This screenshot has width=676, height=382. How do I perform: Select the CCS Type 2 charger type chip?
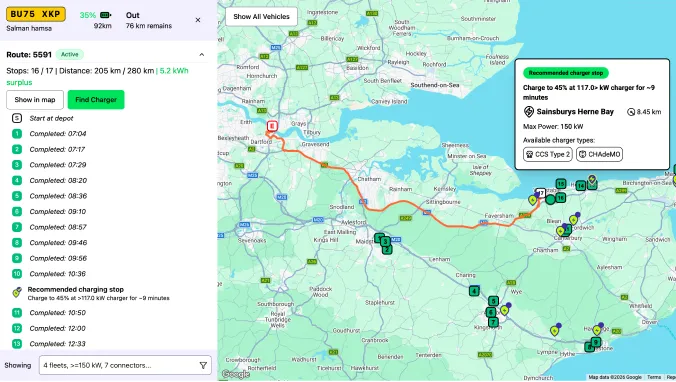coord(548,154)
